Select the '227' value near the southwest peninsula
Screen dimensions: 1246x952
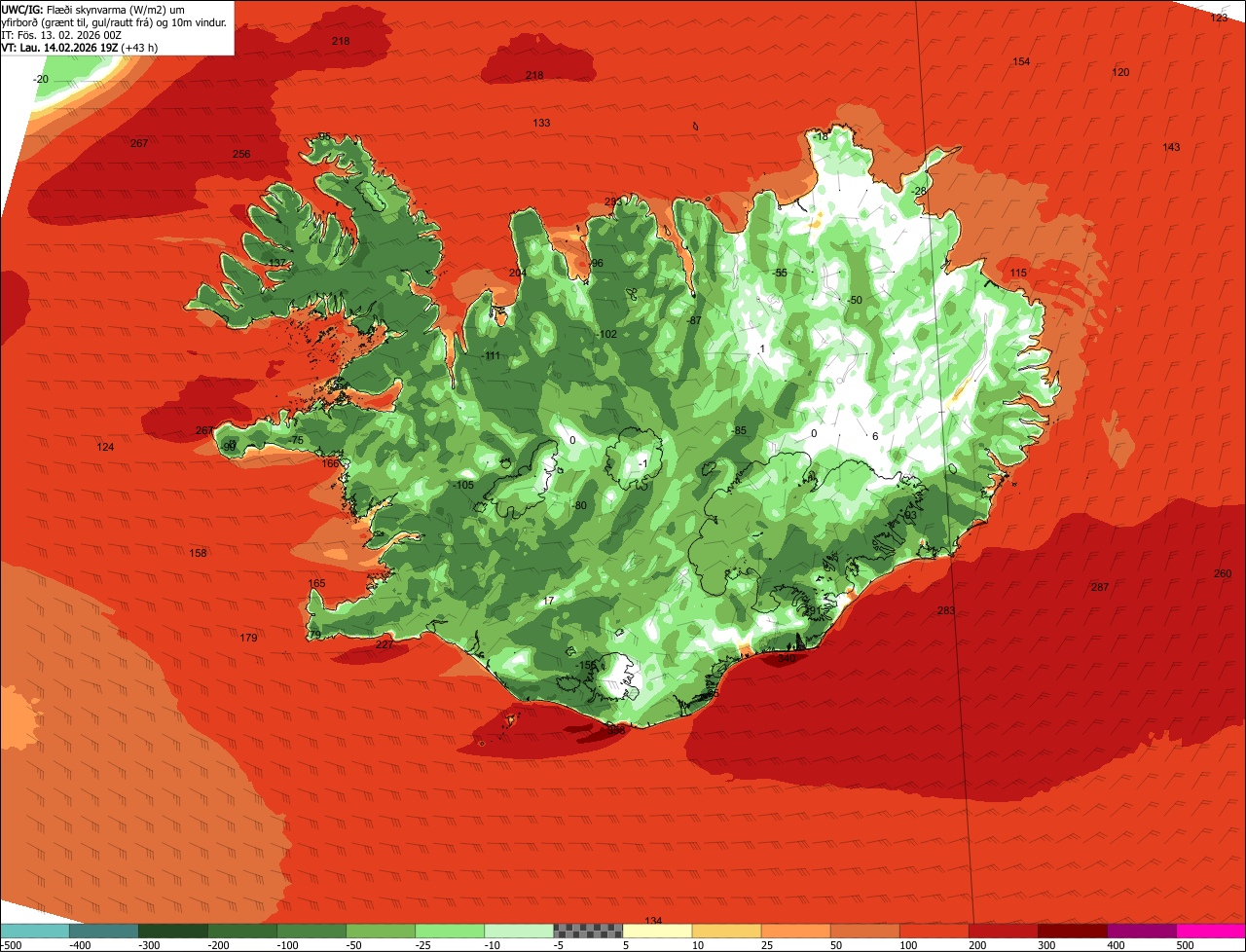[385, 644]
